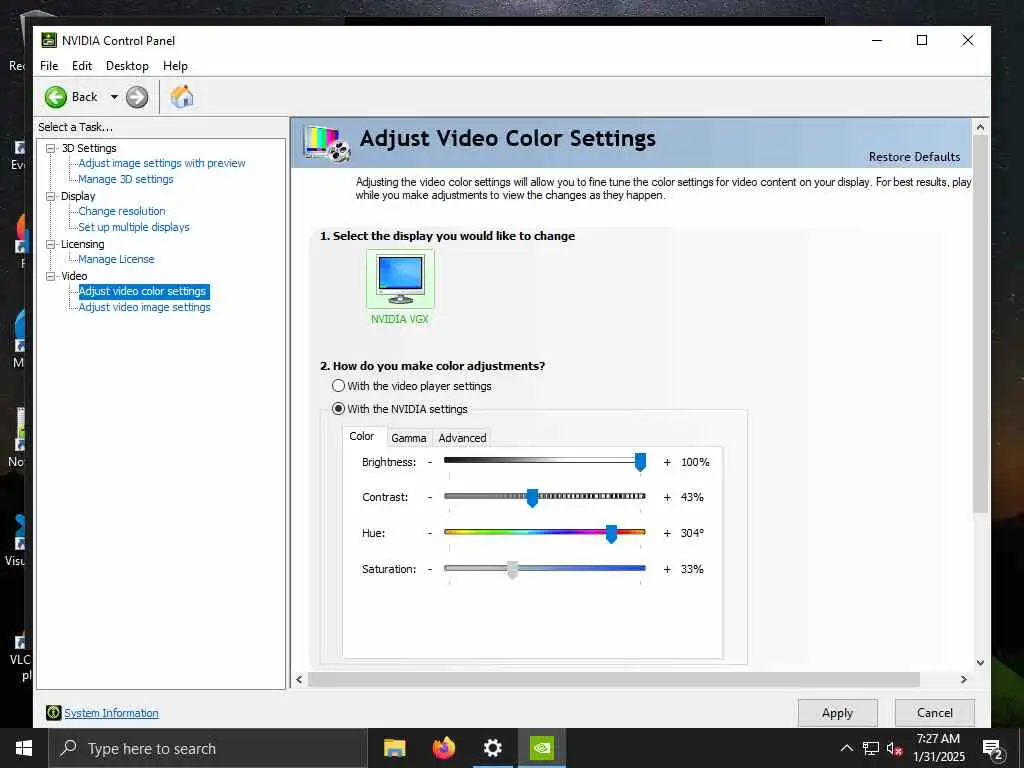Screen dimensions: 1024x768
Task: Click the Contrast minus icon
Action: tap(430, 498)
